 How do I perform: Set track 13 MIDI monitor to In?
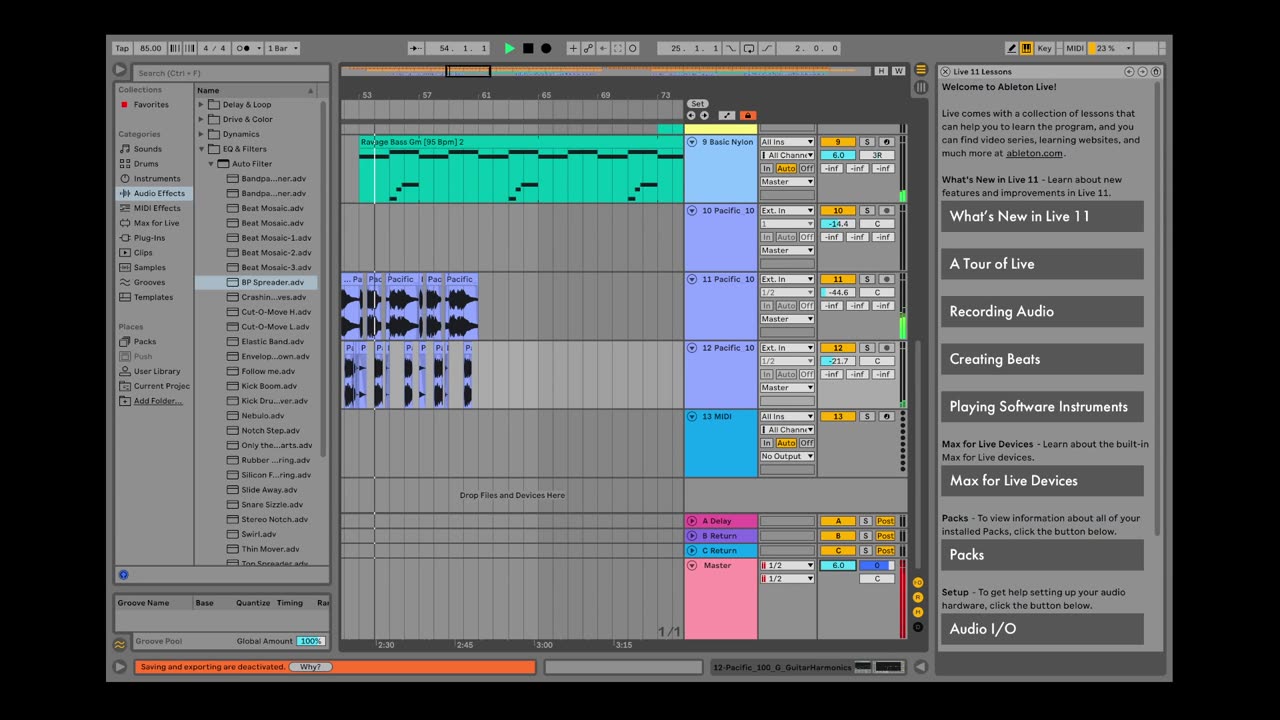(767, 443)
